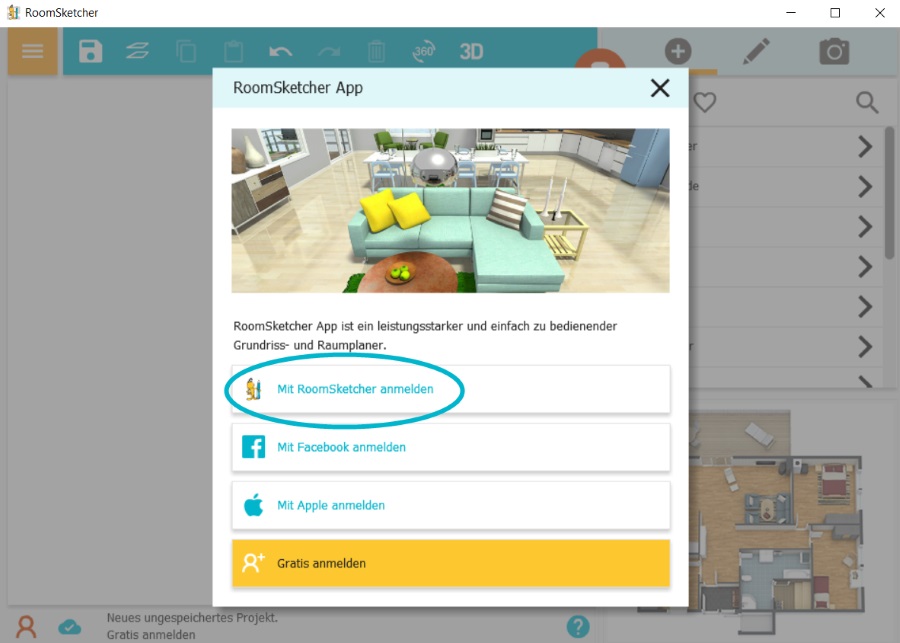Undo the last action

tap(281, 52)
